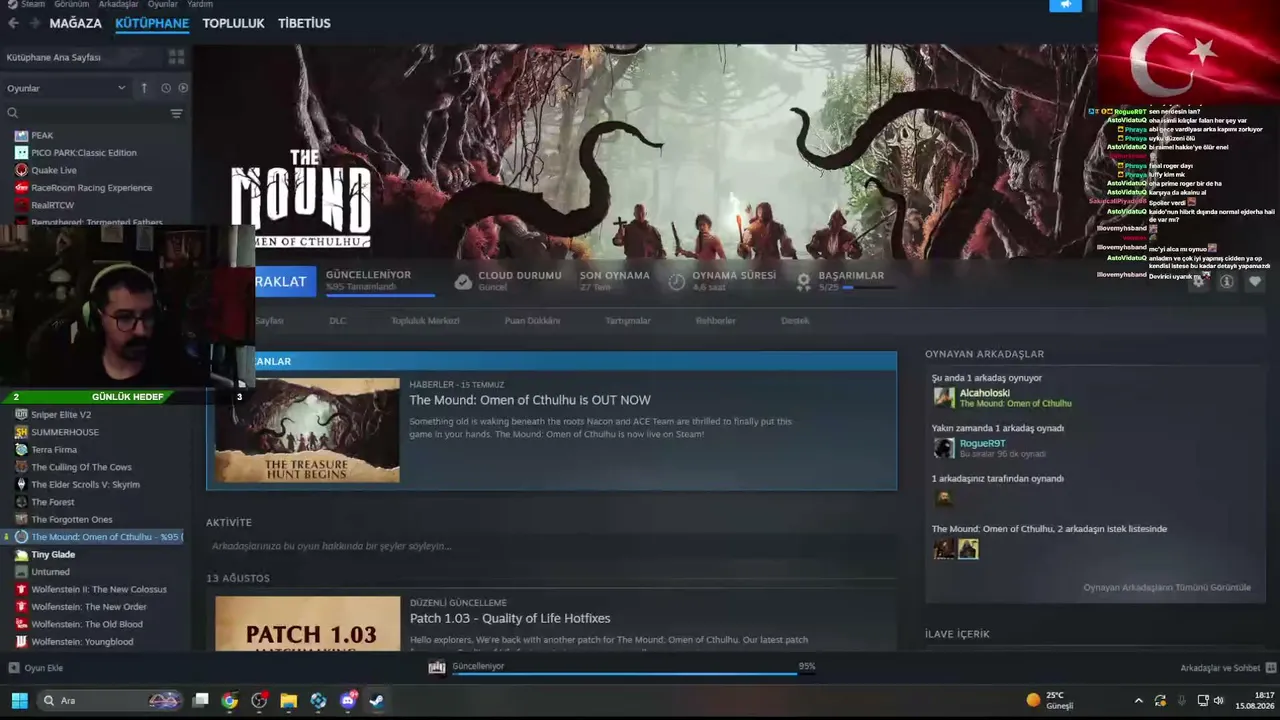1280x720 pixels.
Task: Show recent games via clock icon
Action: click(x=166, y=88)
